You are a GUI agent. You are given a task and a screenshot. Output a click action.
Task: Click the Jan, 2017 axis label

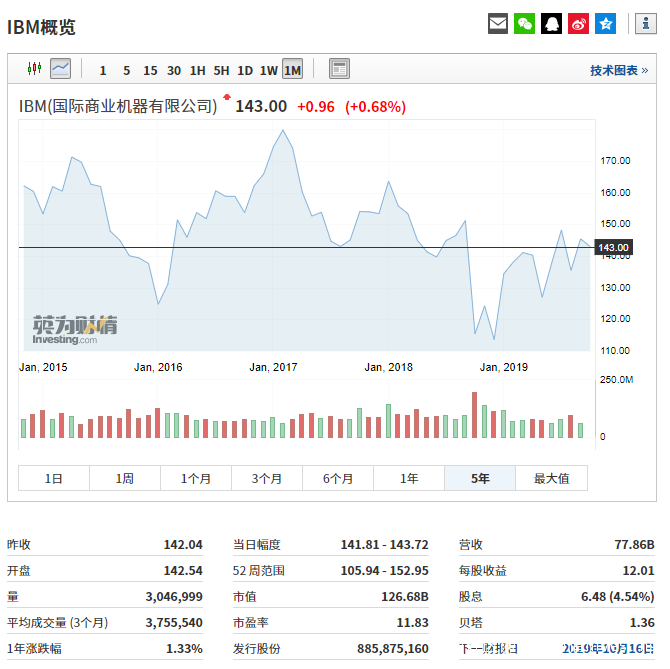click(x=273, y=367)
